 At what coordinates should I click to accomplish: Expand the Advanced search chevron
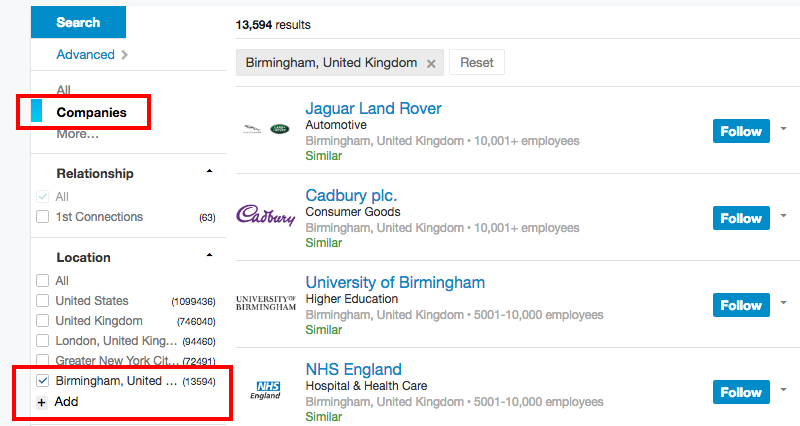pyautogui.click(x=124, y=55)
